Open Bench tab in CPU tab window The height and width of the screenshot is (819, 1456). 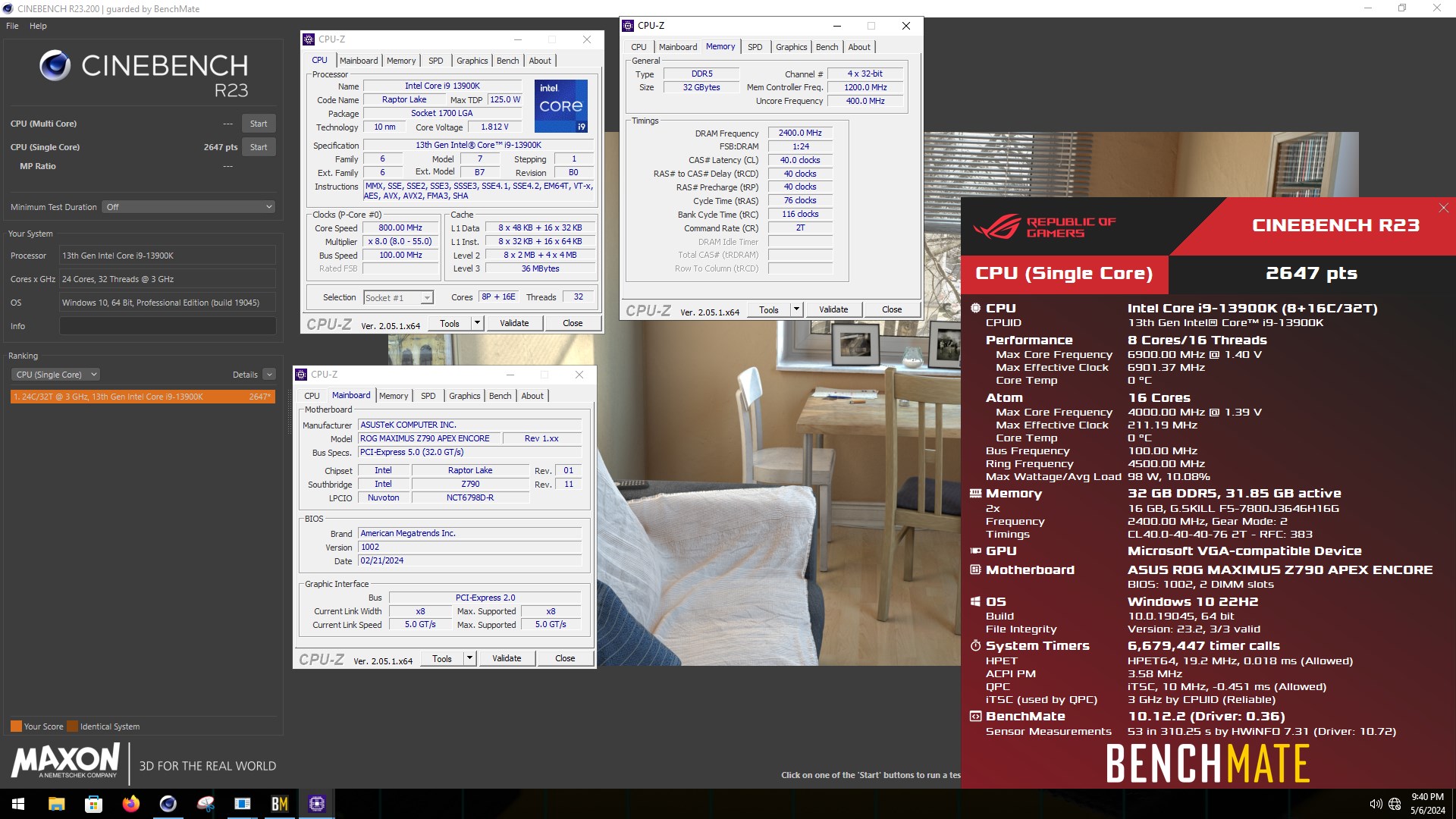[x=507, y=61]
